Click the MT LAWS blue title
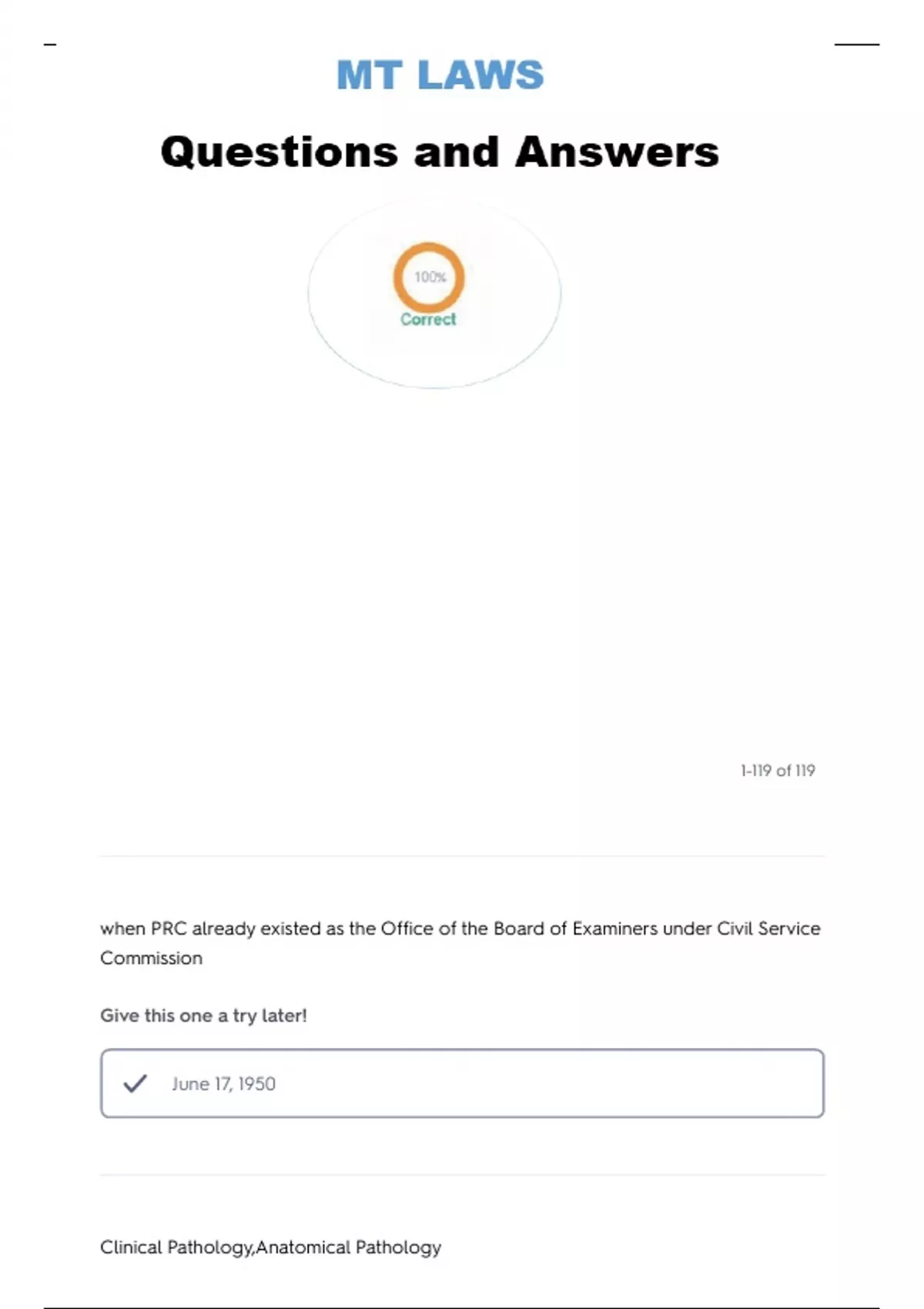The height and width of the screenshot is (1309, 924). (x=440, y=75)
